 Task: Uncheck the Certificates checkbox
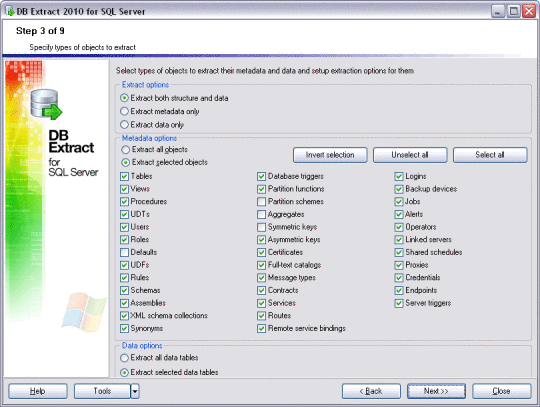point(261,252)
